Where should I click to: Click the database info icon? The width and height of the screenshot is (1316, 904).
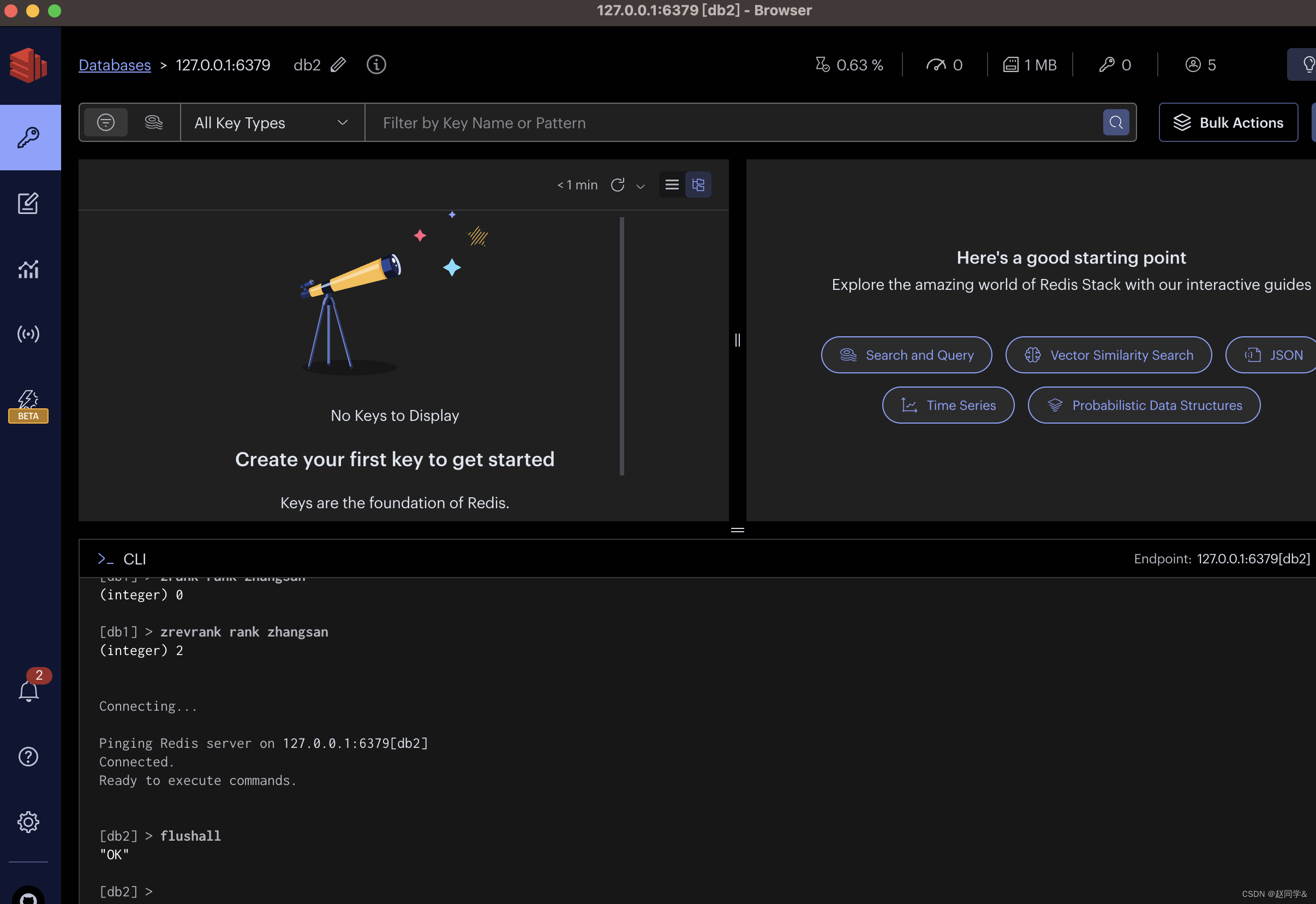pyautogui.click(x=376, y=64)
